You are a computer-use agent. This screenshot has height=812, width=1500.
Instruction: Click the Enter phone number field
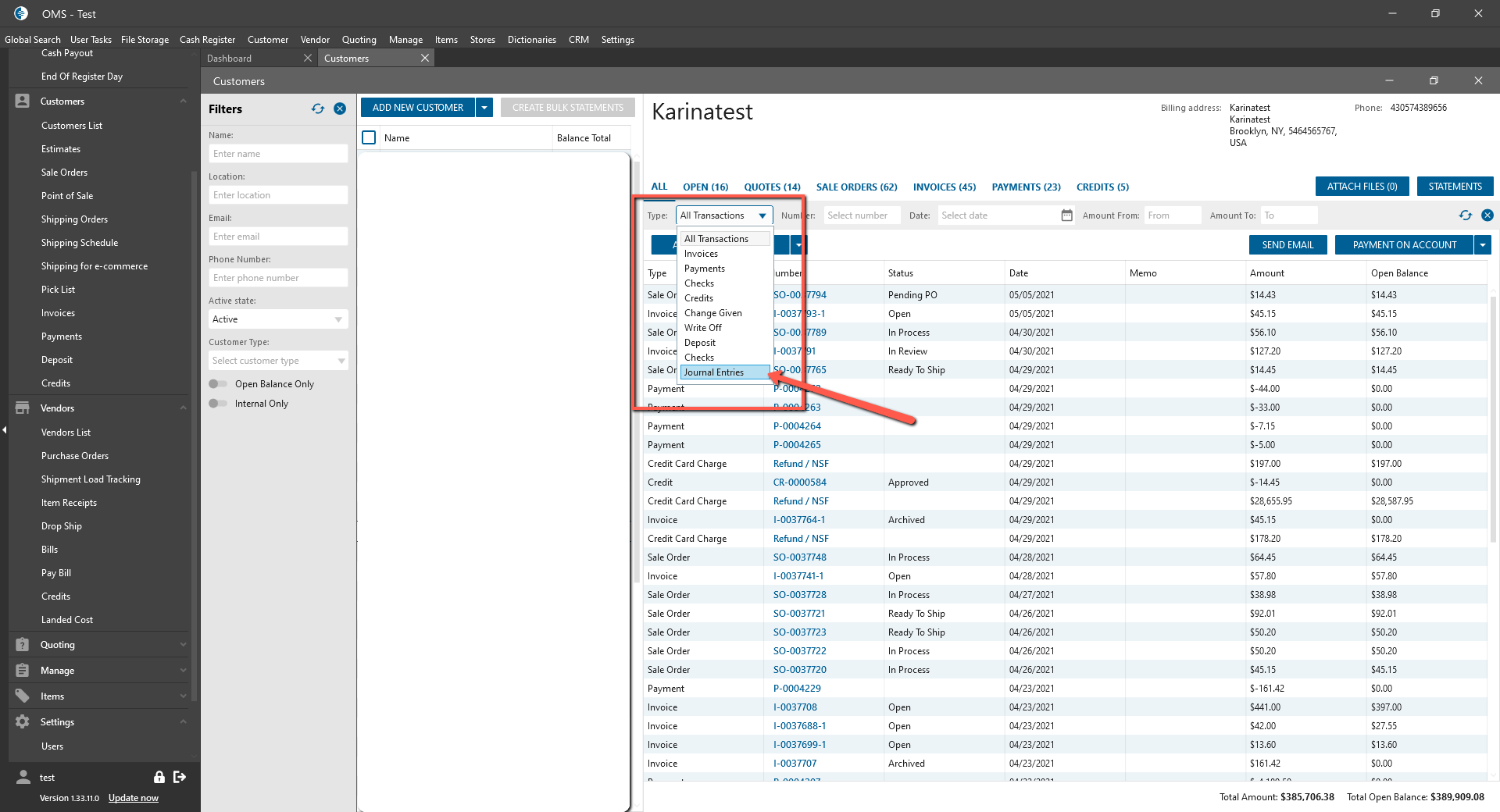point(277,278)
